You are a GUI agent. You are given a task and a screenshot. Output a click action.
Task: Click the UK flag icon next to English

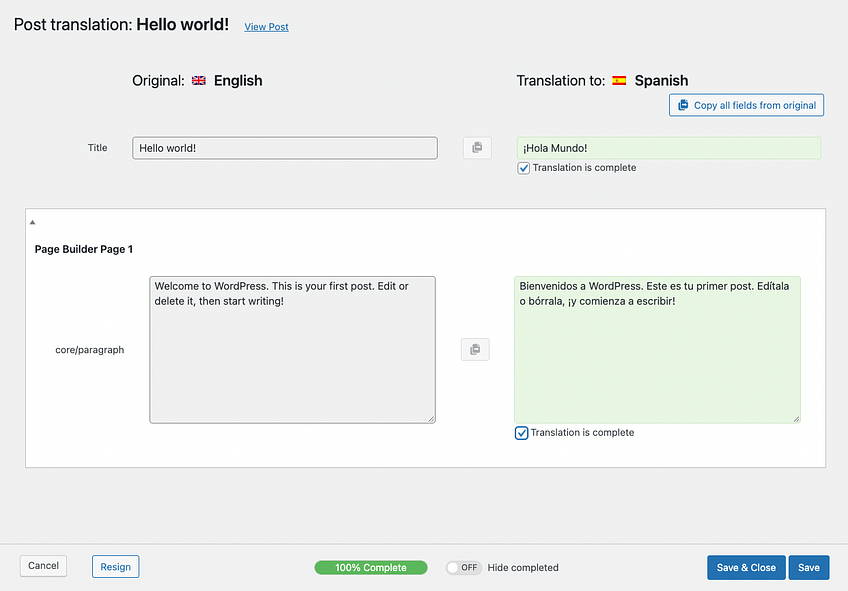coord(198,81)
